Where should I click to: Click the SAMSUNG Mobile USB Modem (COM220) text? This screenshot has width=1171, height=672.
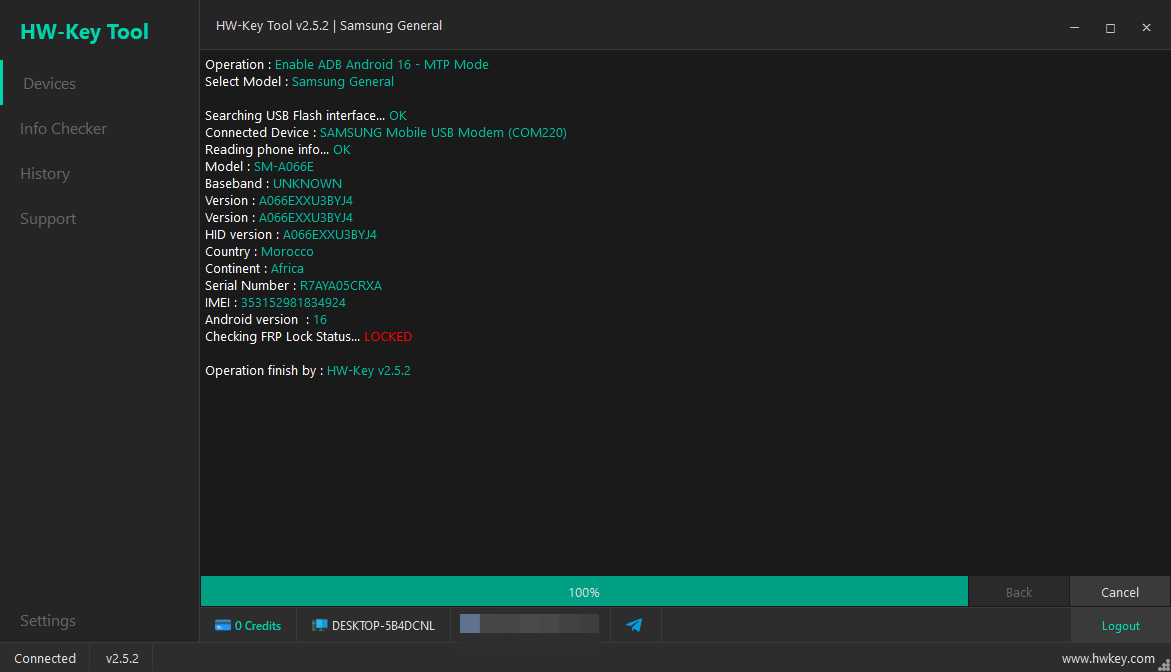pos(443,132)
